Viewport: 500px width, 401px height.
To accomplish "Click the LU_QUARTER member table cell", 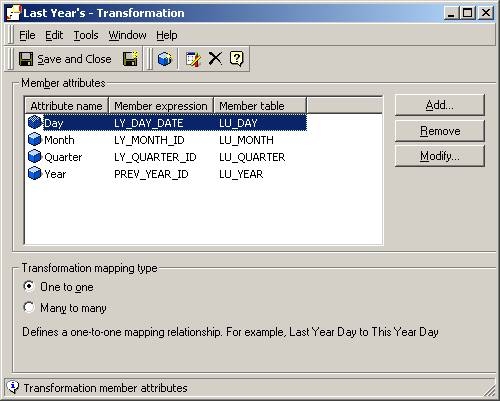I will coord(252,157).
